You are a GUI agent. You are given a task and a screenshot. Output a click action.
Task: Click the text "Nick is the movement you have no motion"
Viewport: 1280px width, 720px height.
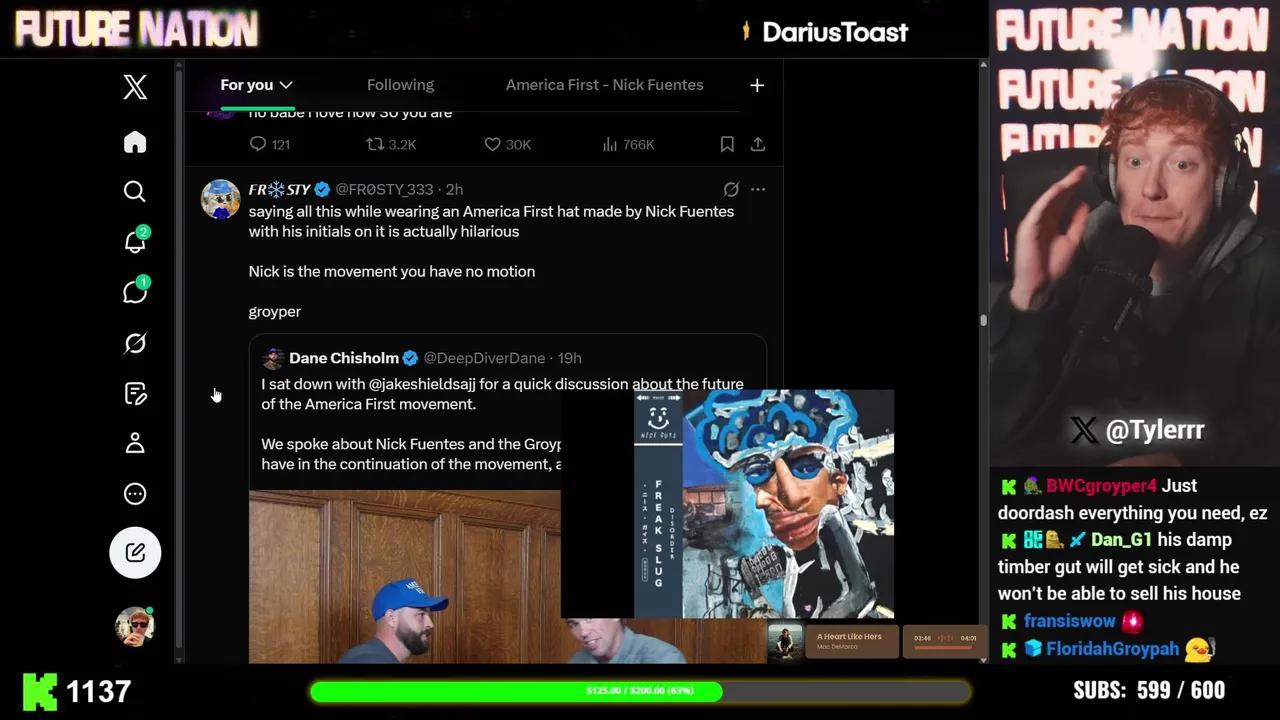tap(392, 271)
